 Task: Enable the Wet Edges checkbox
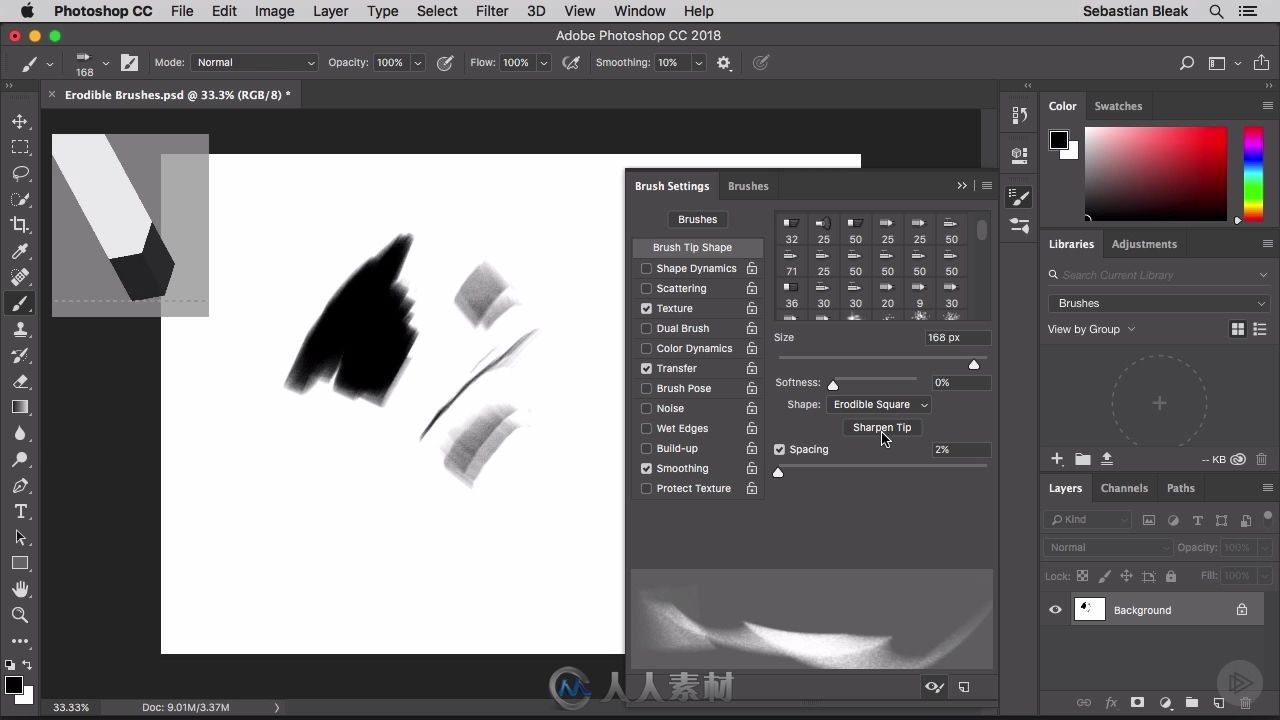[x=646, y=428]
